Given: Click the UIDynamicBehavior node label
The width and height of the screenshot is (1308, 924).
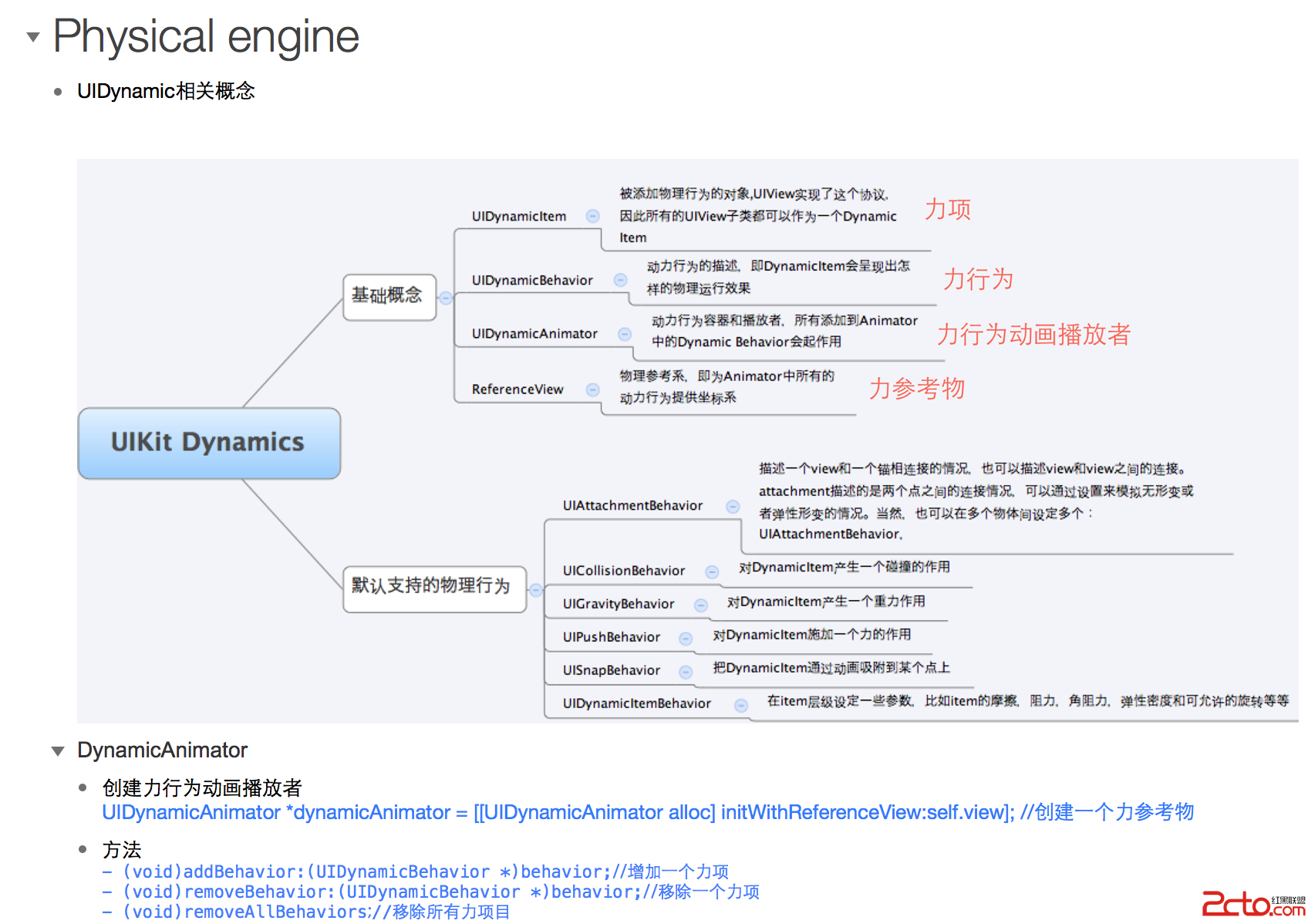Looking at the screenshot, I should click(x=532, y=281).
